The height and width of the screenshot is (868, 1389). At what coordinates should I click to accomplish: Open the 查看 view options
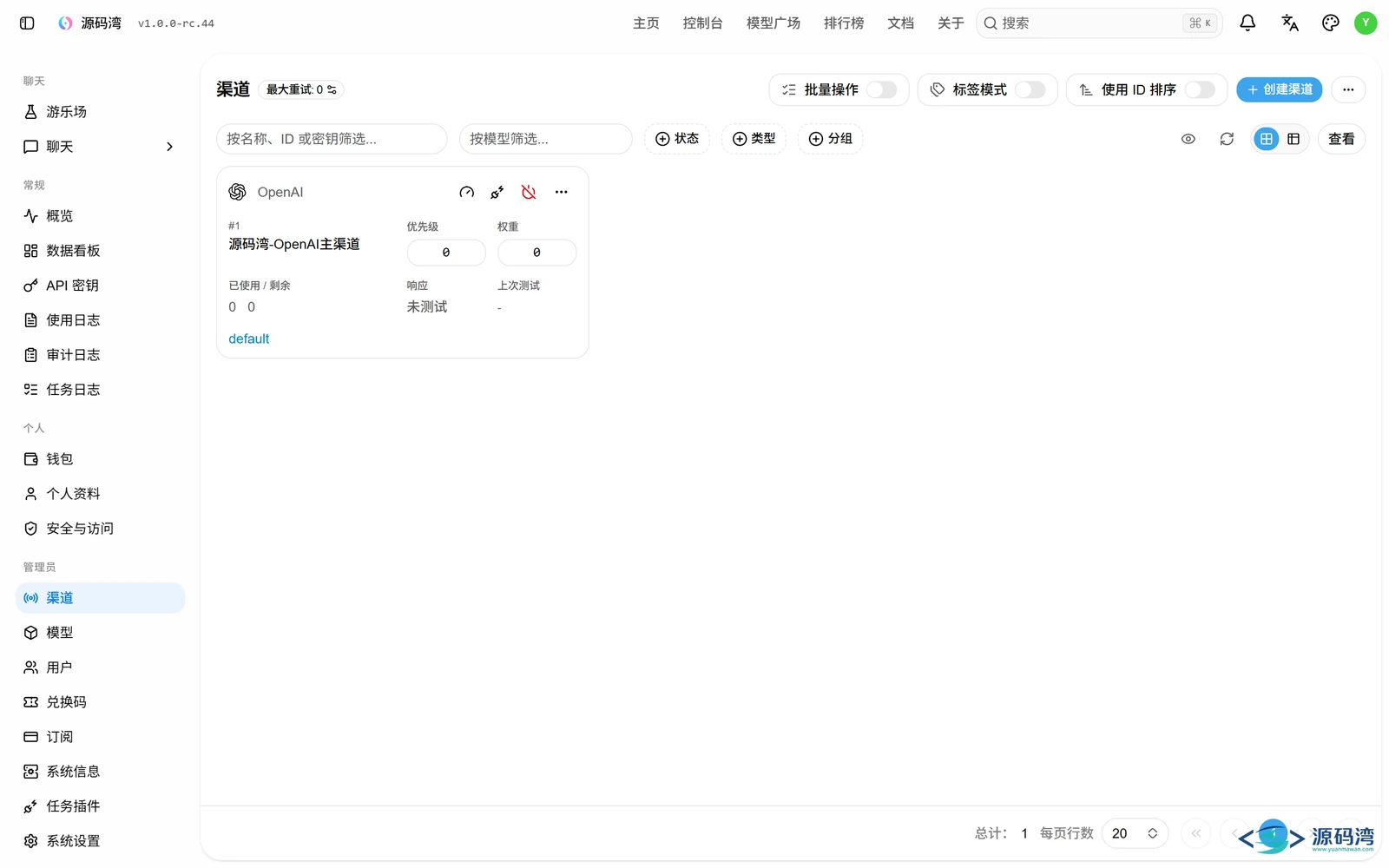(1341, 139)
